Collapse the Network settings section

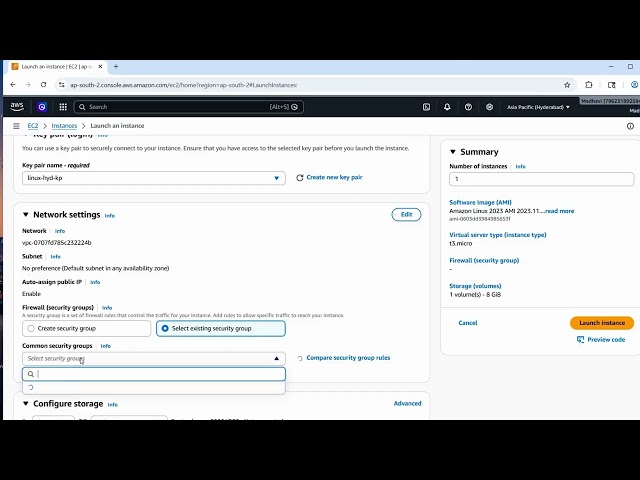coord(26,215)
